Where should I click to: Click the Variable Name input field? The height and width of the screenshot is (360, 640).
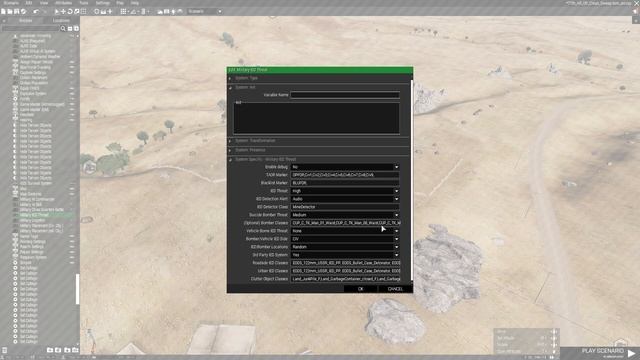[345, 95]
